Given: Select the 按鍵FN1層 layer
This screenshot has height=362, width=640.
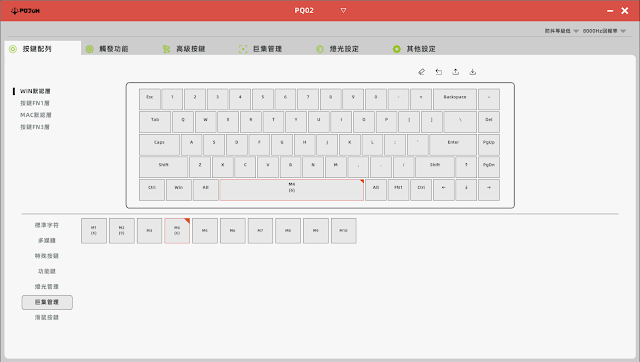Looking at the screenshot, I should coord(35,103).
